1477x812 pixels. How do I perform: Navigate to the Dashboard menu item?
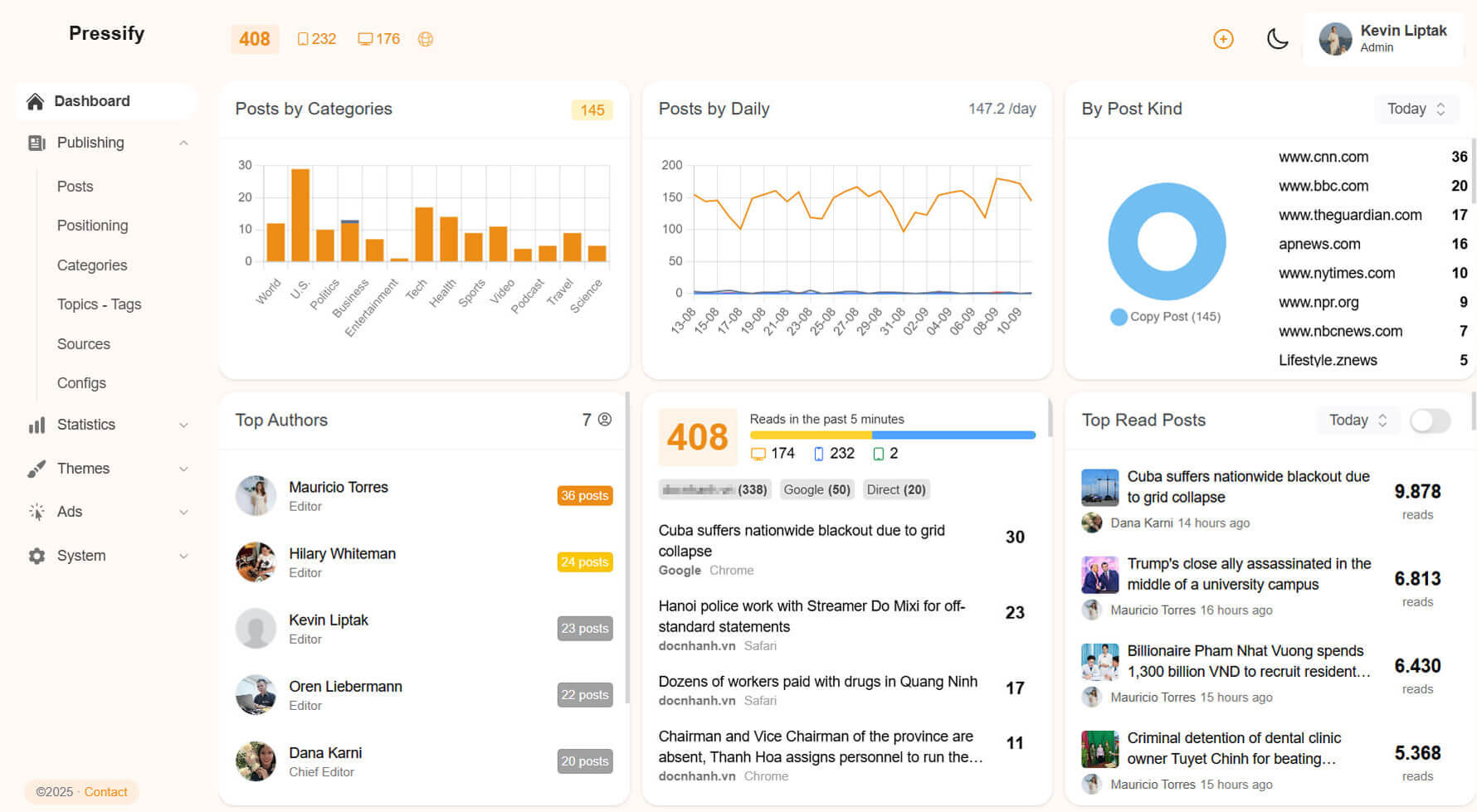(x=91, y=100)
